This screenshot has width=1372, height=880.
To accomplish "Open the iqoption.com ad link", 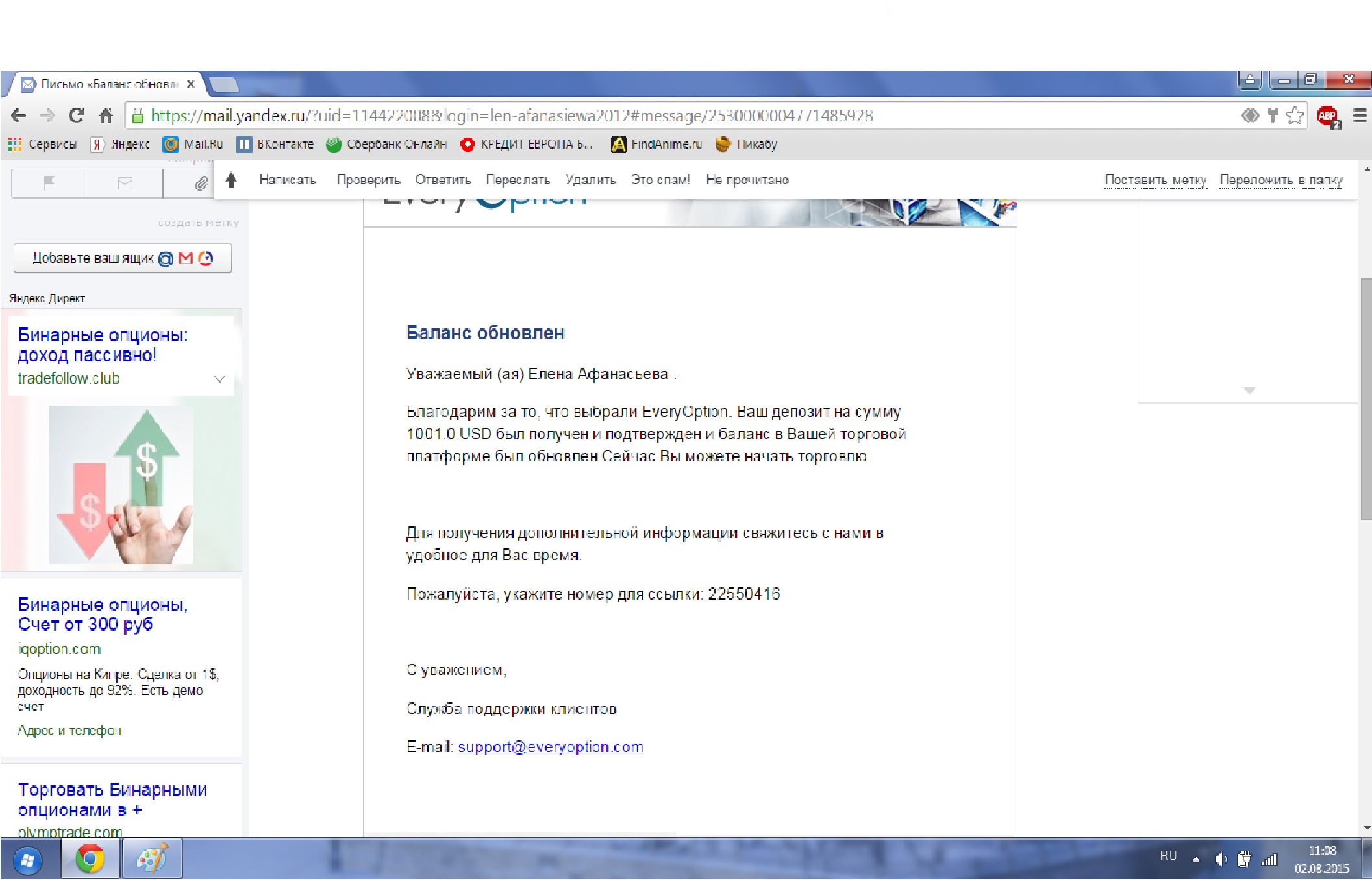I will (59, 649).
